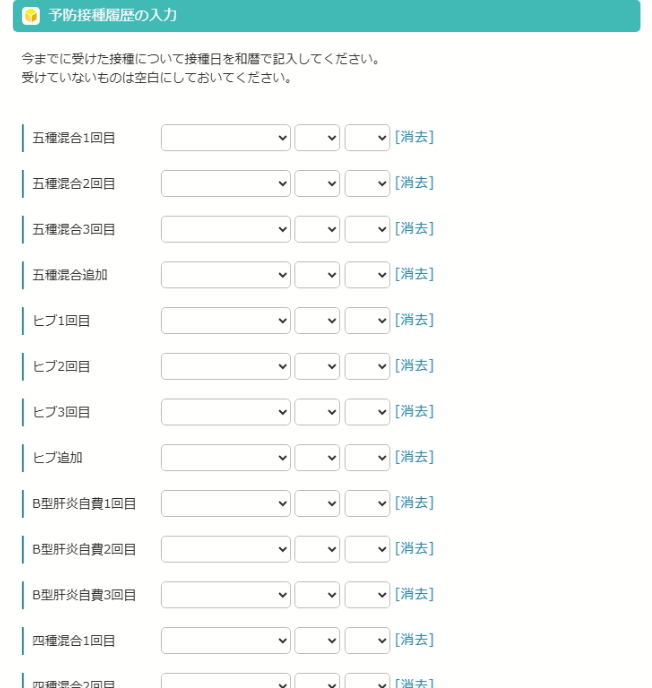This screenshot has width=652, height=688.
Task: Click 消去 link beside 四種混合1回目
Action: pos(414,640)
